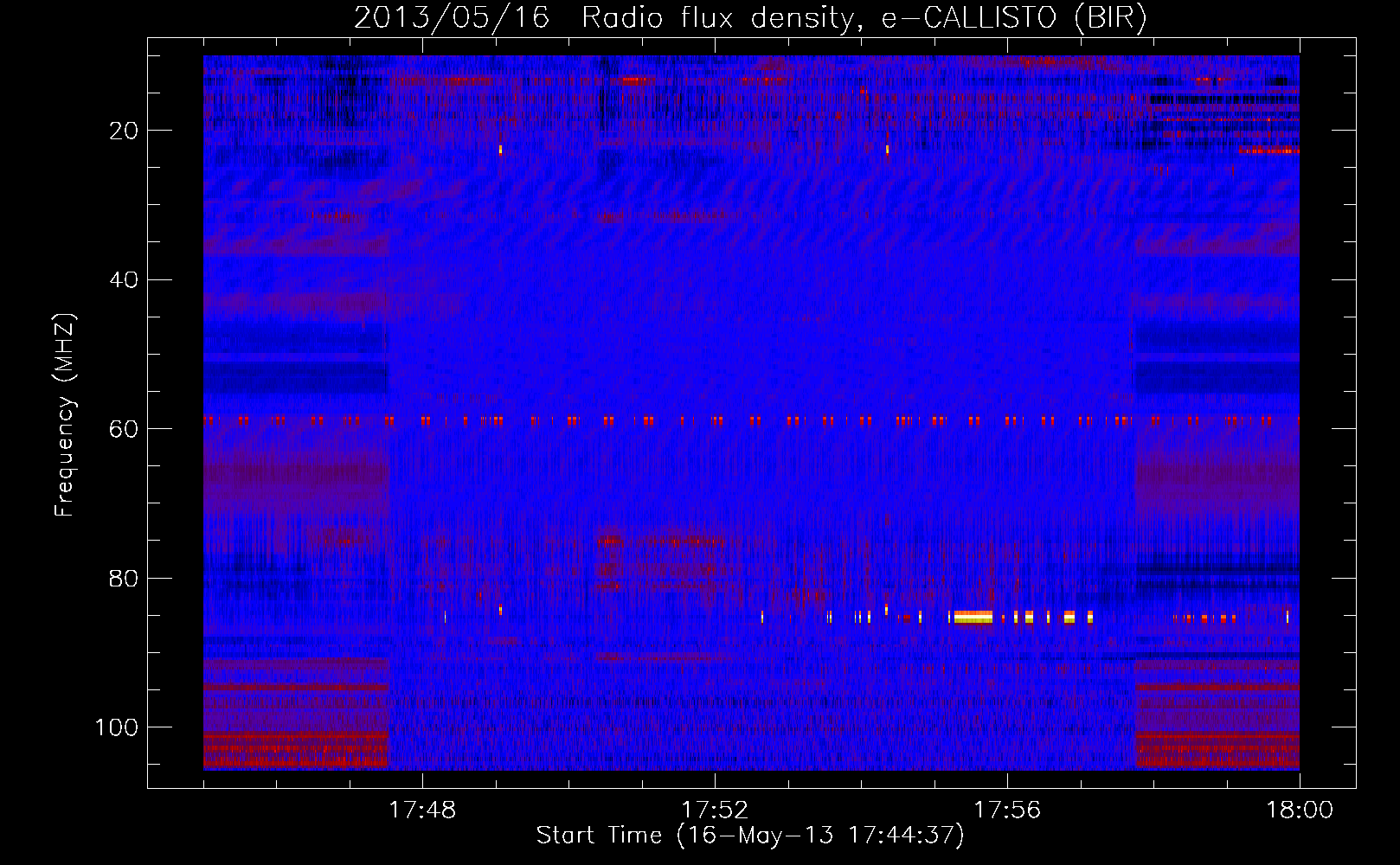This screenshot has height=865, width=1400.
Task: Click the 17:52 time tick label
Action: click(x=715, y=811)
